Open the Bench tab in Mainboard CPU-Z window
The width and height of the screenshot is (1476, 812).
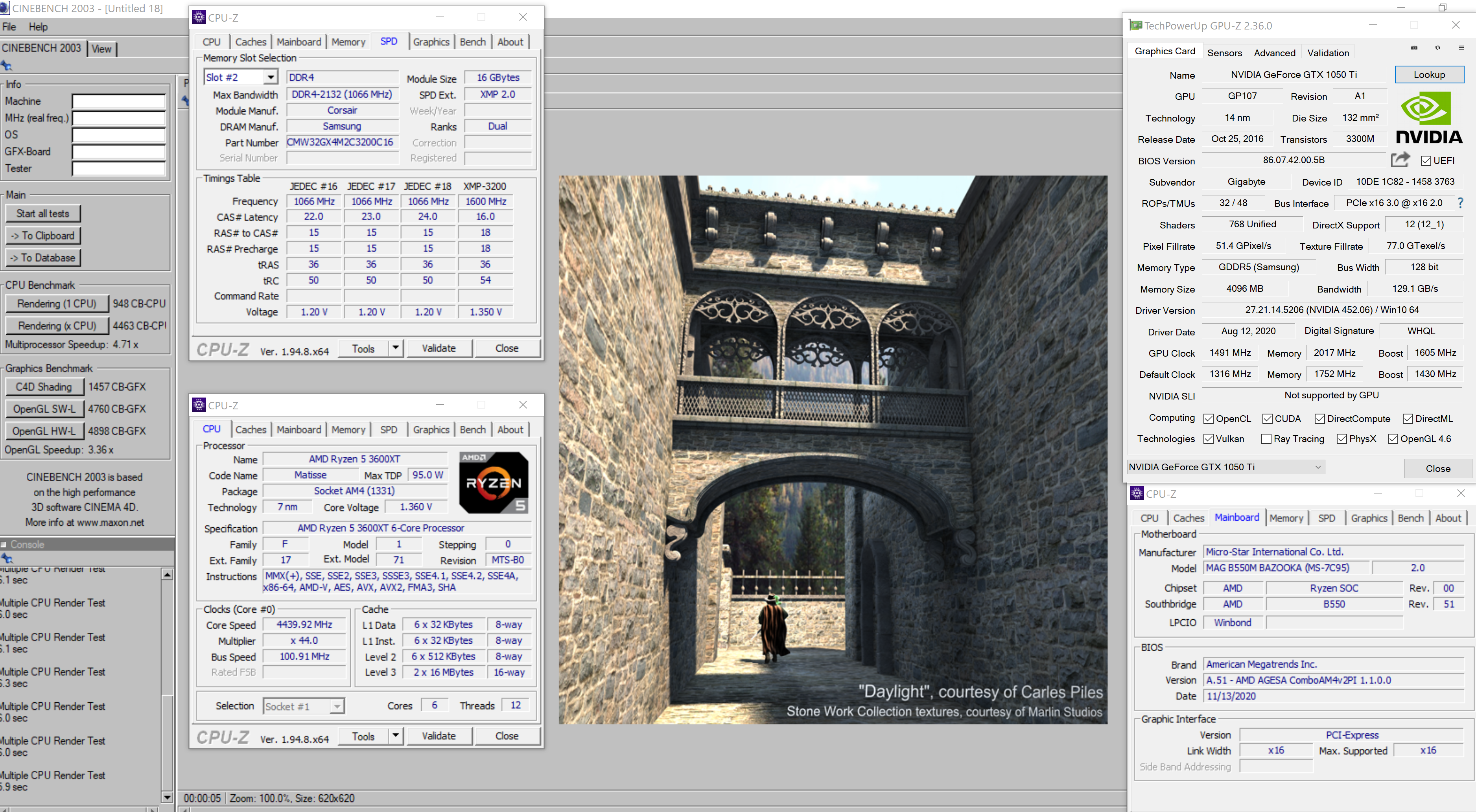[1410, 518]
